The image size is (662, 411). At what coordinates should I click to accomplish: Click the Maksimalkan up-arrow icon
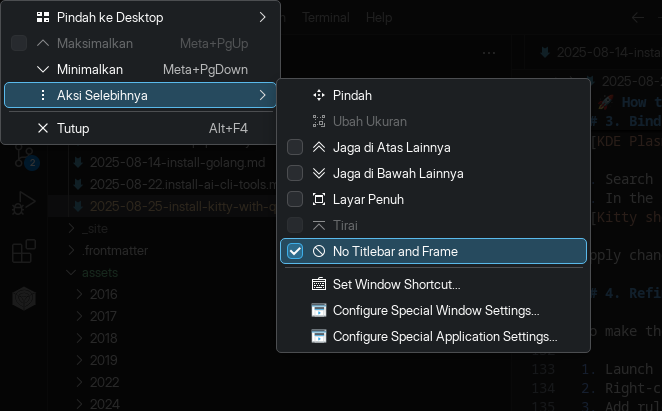[43, 43]
